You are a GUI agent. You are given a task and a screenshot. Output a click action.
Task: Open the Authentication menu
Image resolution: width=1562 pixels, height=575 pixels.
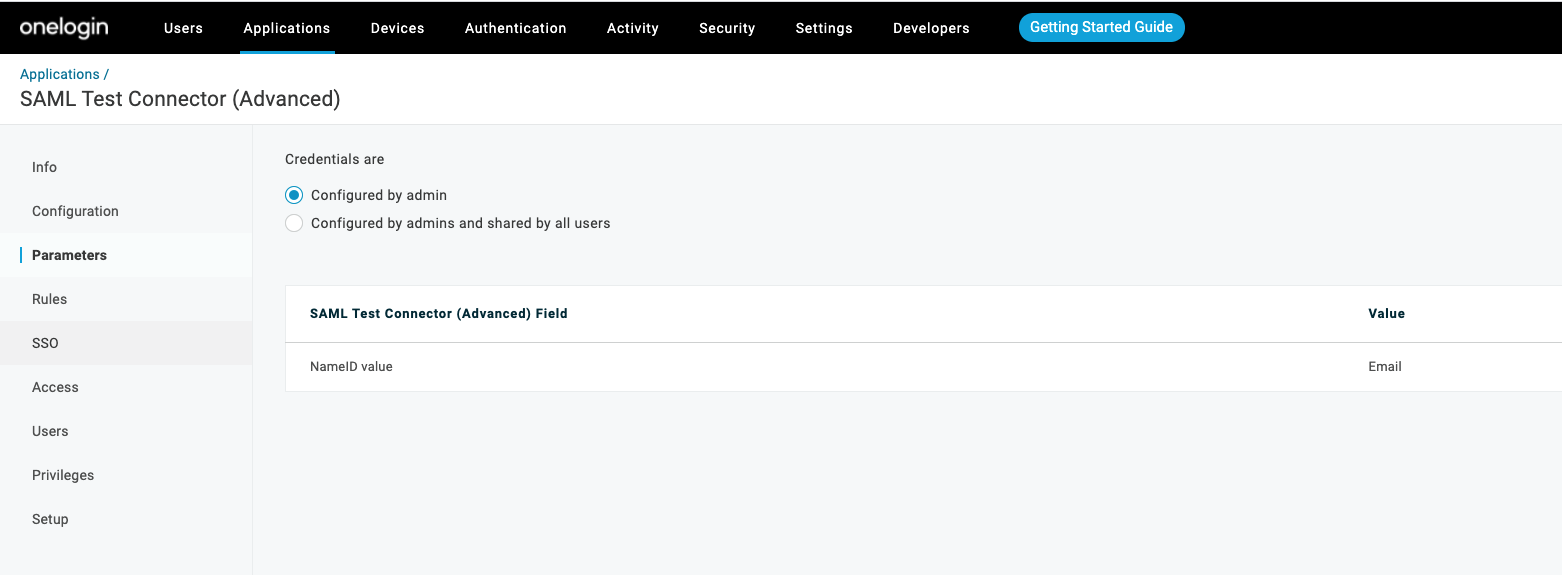(516, 28)
